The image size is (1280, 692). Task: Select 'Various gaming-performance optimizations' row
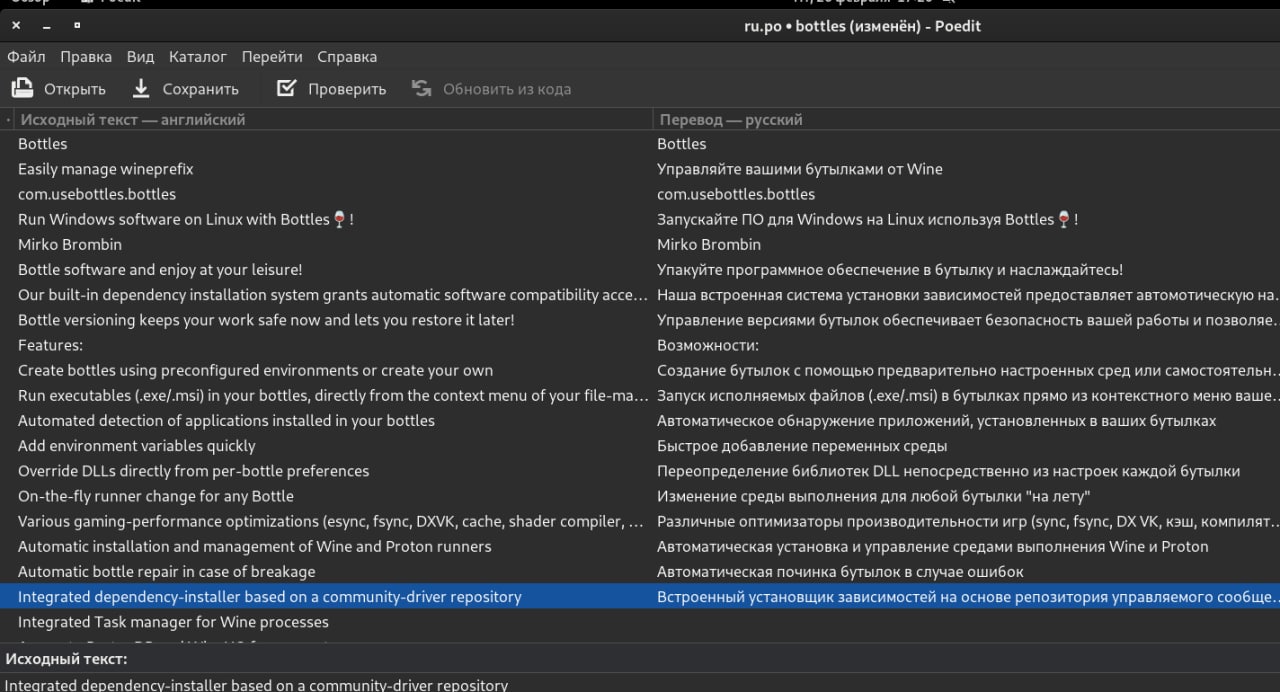(640, 521)
